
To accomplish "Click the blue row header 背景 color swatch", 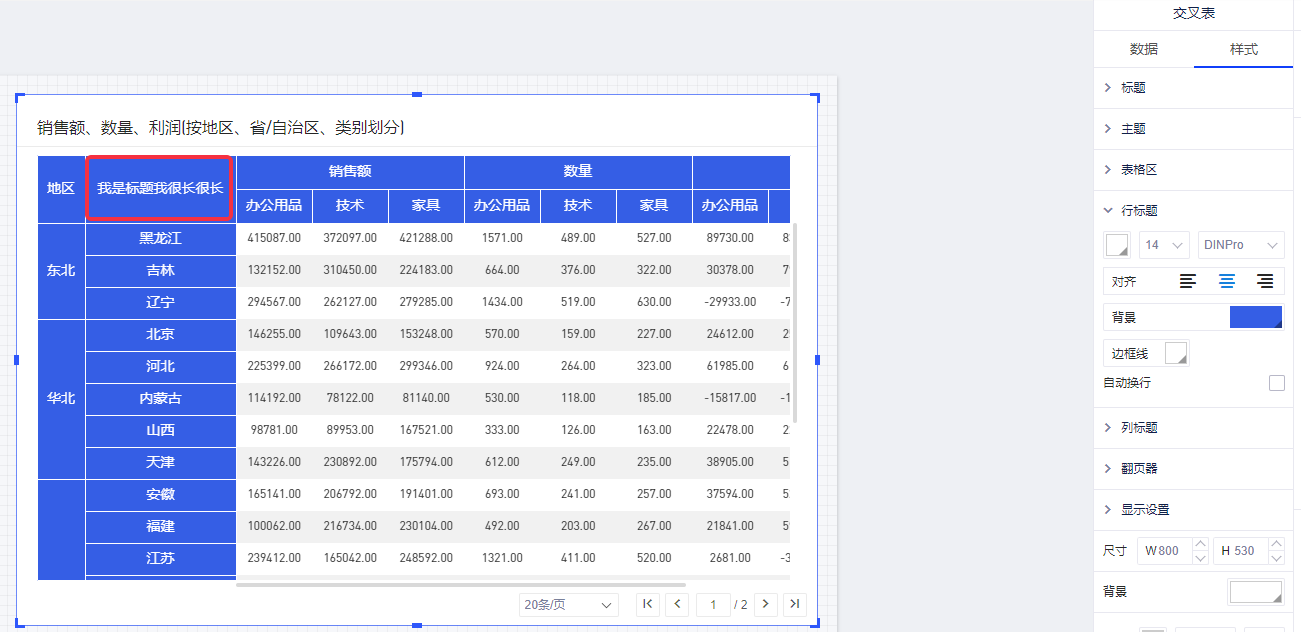I will click(1255, 317).
